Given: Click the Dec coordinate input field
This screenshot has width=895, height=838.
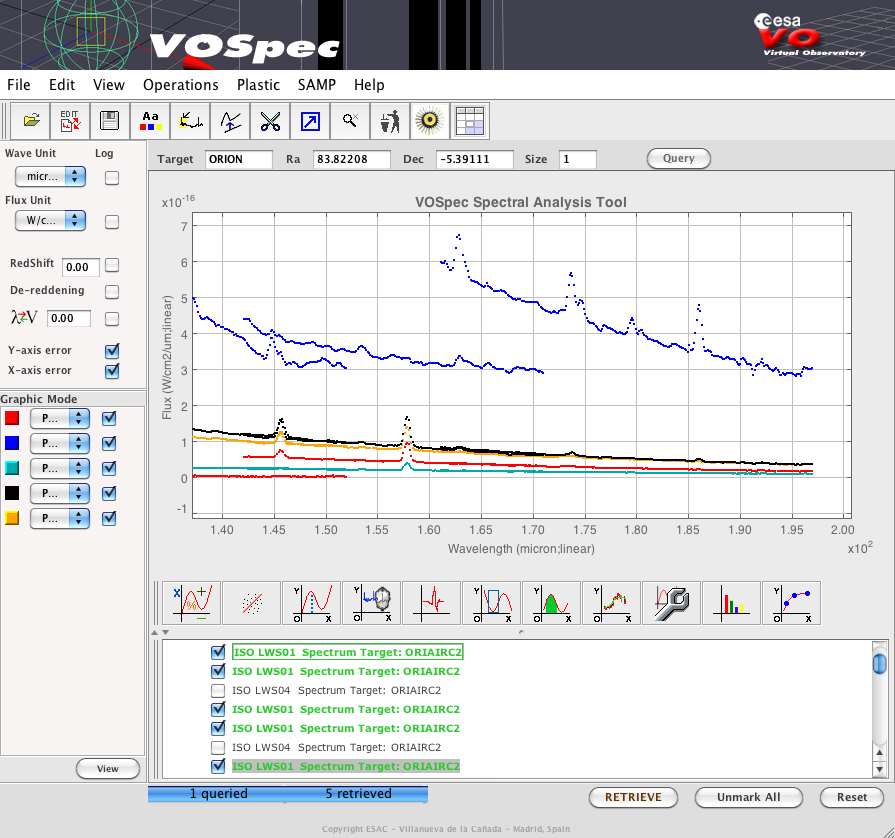Looking at the screenshot, I should [x=474, y=159].
